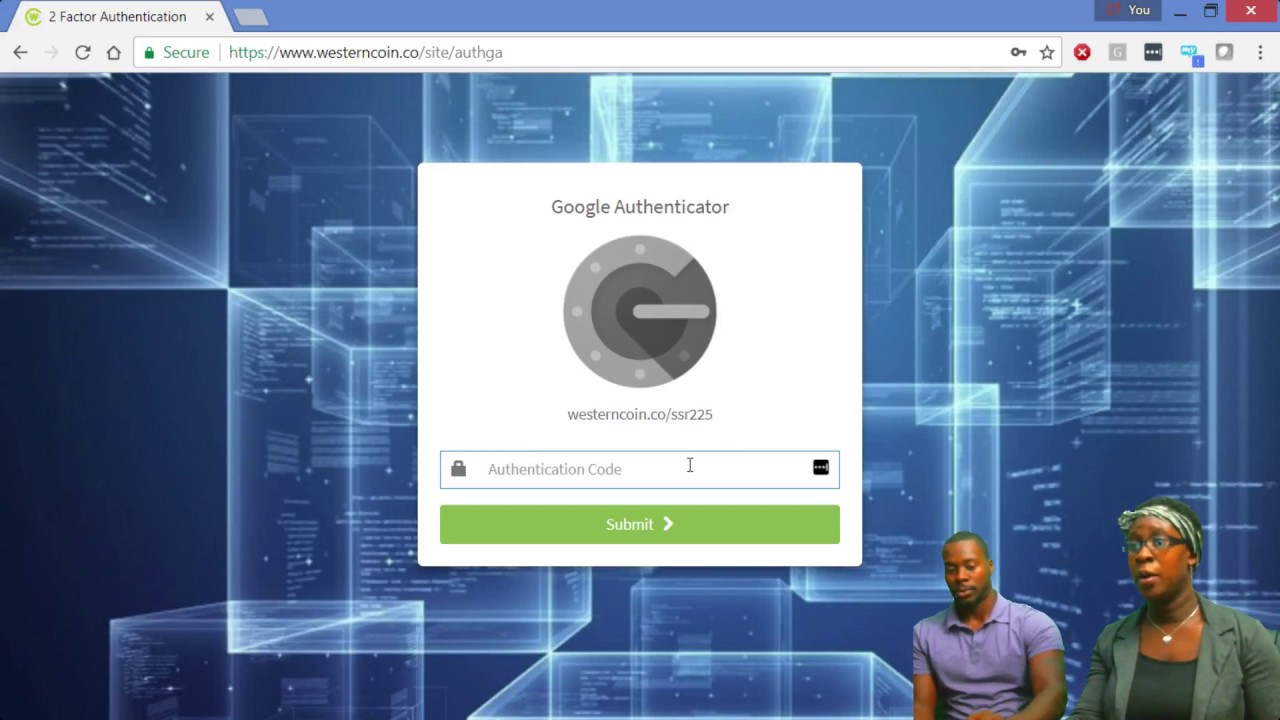Click the lock icon in code field
The image size is (1280, 720).
[458, 468]
